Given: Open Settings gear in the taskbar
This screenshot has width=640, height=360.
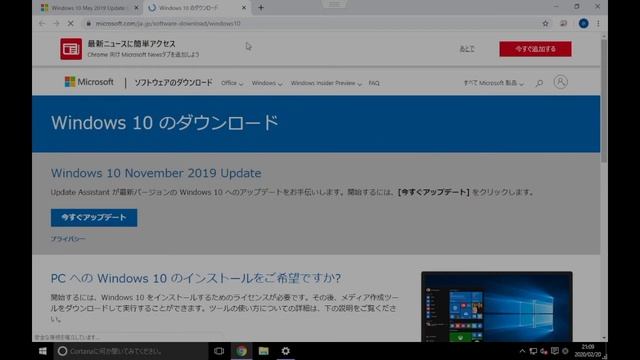Looking at the screenshot, I should tap(286, 351).
